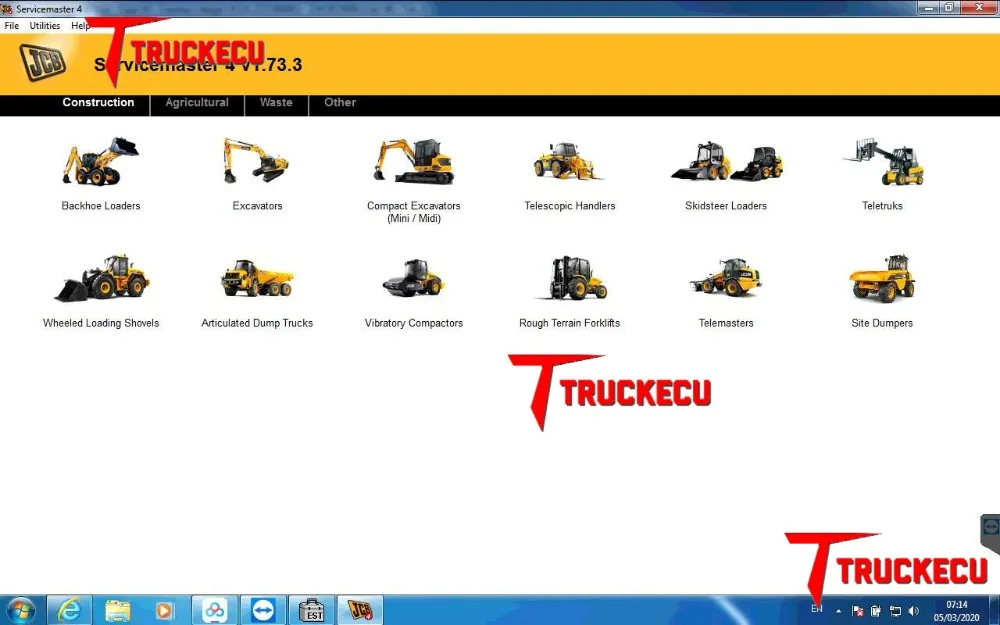
Task: Select the JCB Servicemaster taskbar icon
Action: [360, 611]
